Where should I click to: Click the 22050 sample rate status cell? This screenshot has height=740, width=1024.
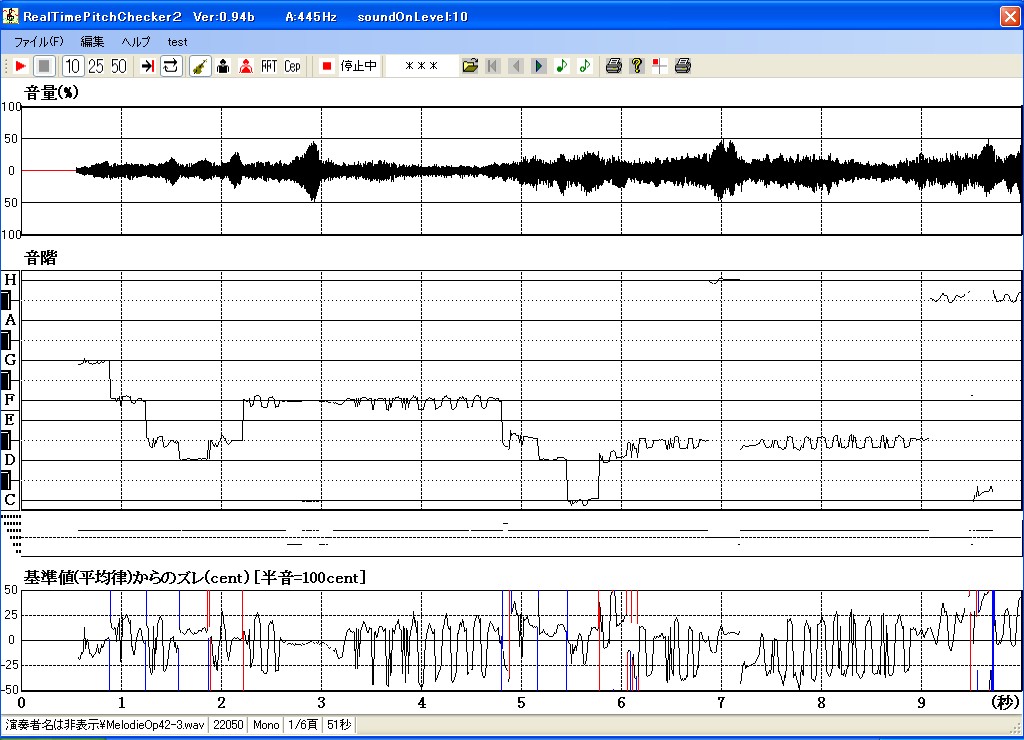tap(228, 725)
